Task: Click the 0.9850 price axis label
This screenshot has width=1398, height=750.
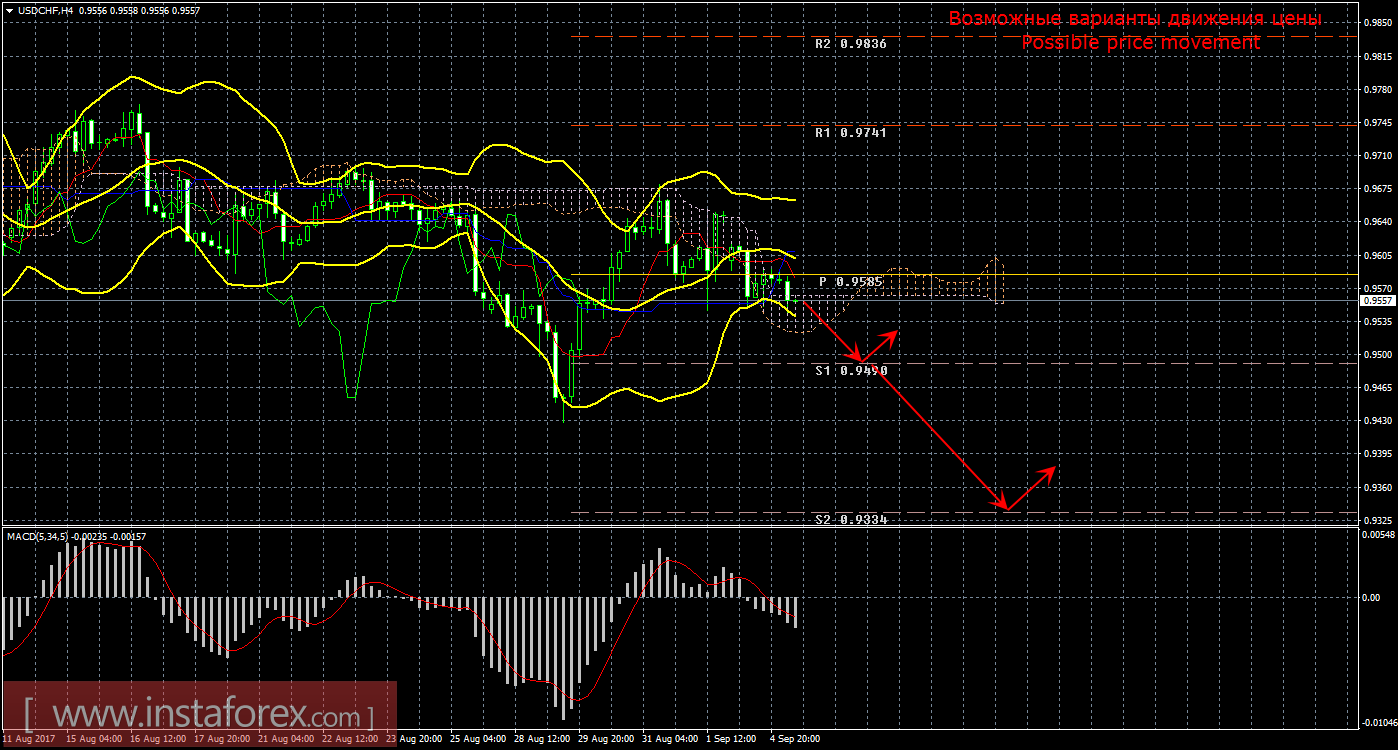Action: point(1378,22)
